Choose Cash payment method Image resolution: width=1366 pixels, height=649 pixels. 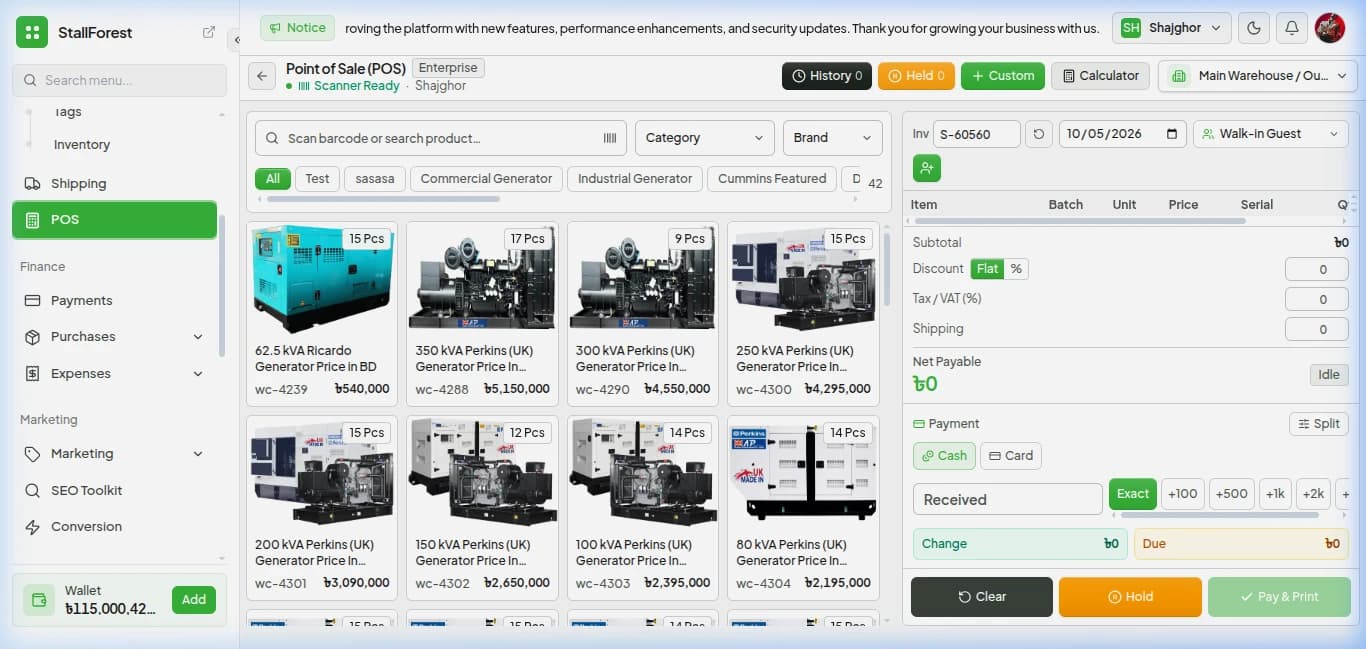pyautogui.click(x=944, y=456)
